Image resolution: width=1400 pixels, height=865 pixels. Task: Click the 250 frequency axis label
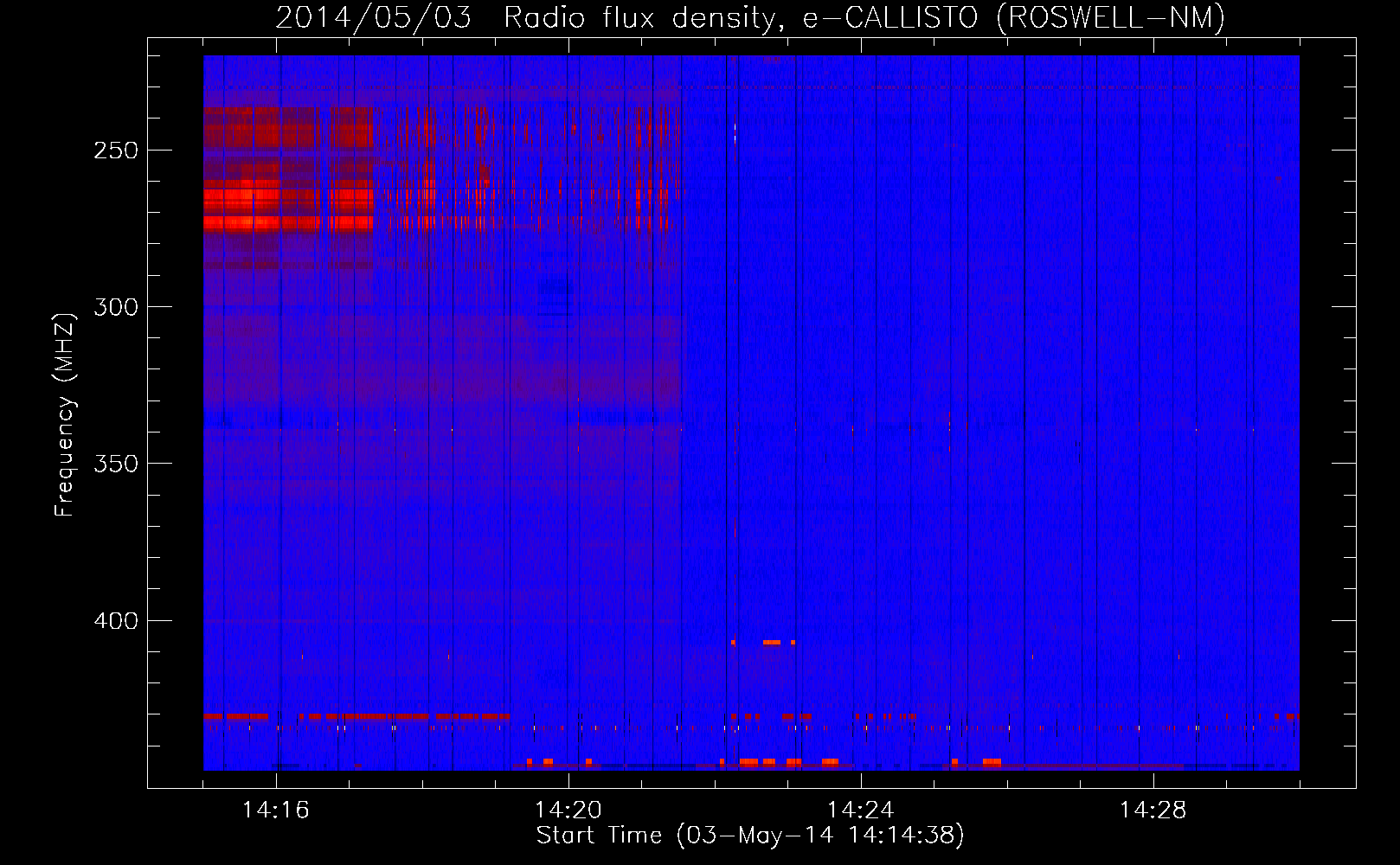tap(116, 151)
